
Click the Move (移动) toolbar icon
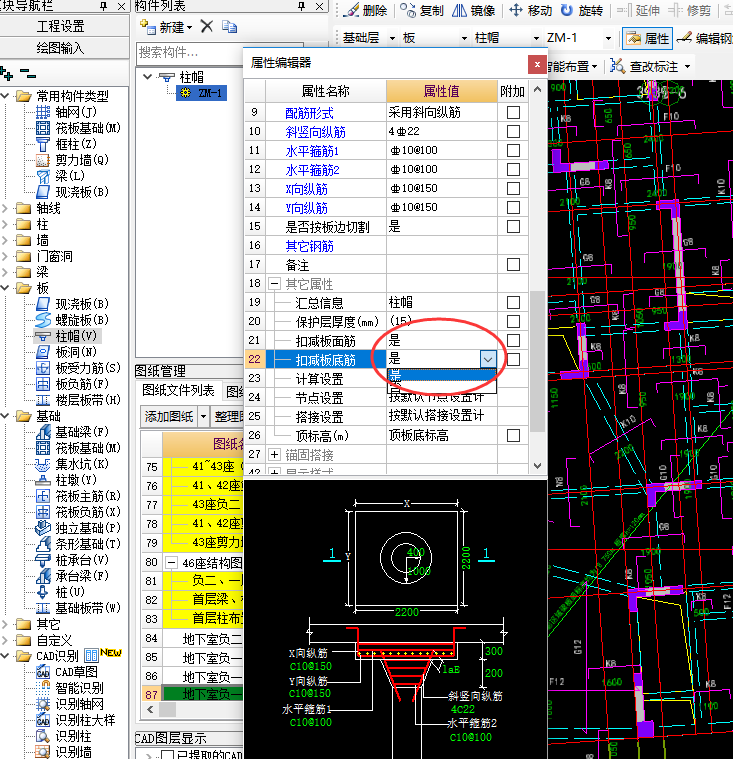pyautogui.click(x=516, y=10)
